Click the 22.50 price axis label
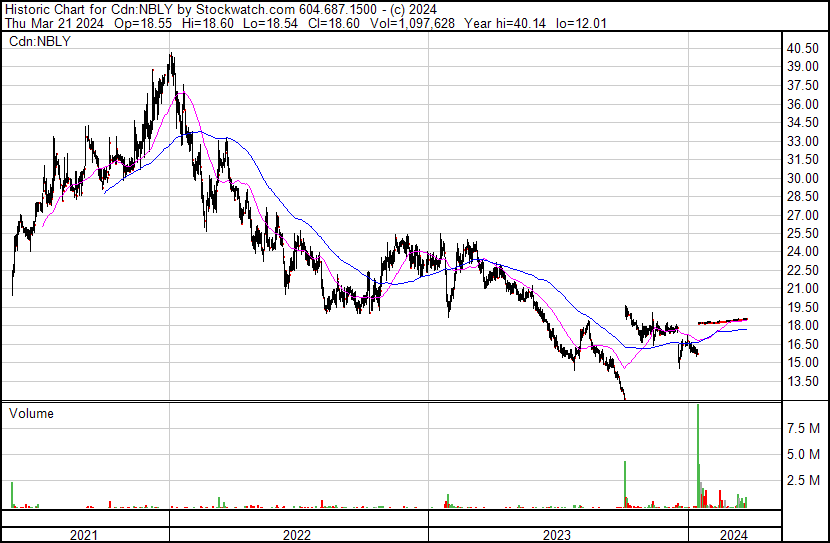The height and width of the screenshot is (543, 830). click(803, 270)
